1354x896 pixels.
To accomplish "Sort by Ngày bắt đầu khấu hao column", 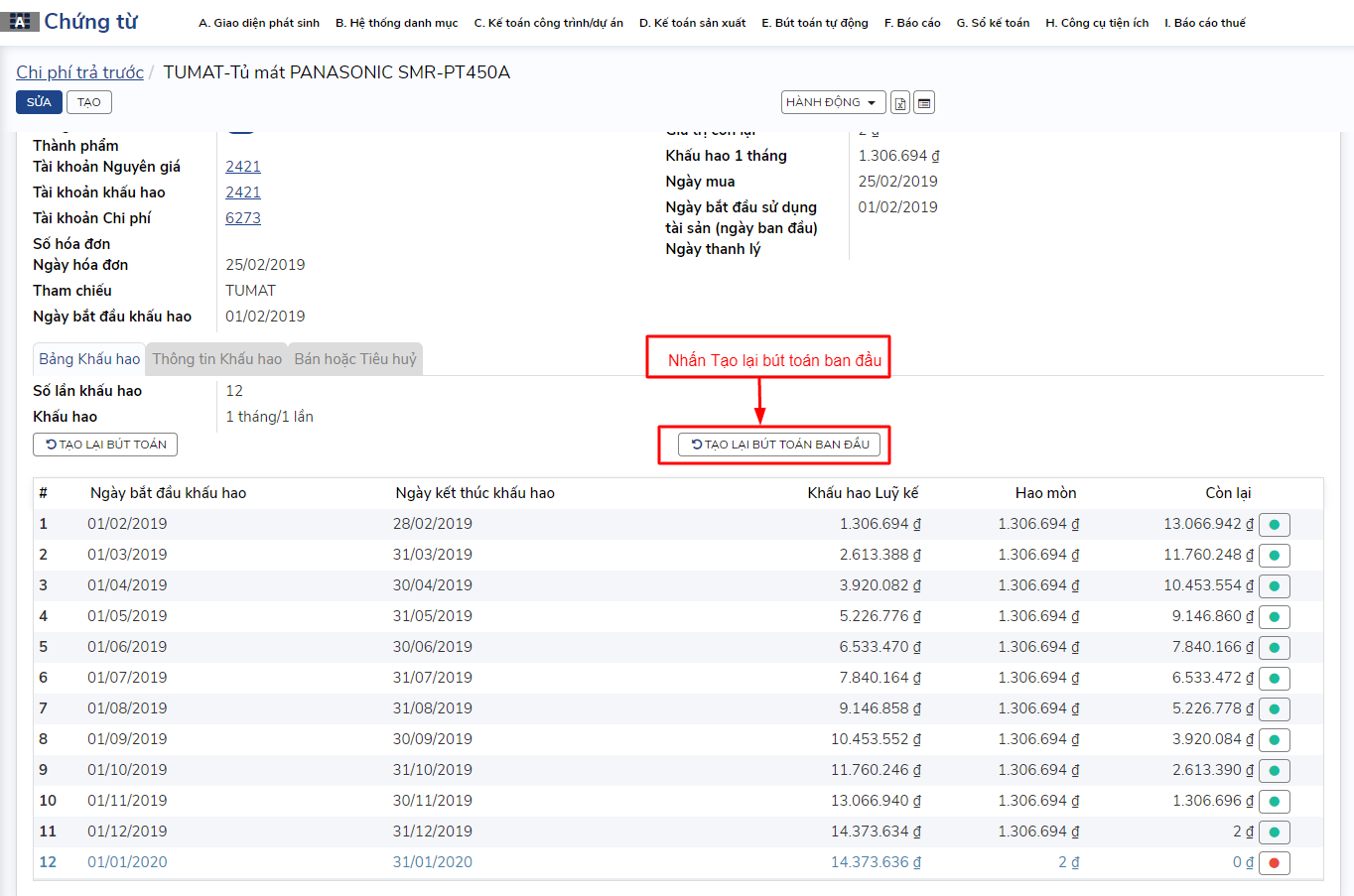I will [x=168, y=493].
